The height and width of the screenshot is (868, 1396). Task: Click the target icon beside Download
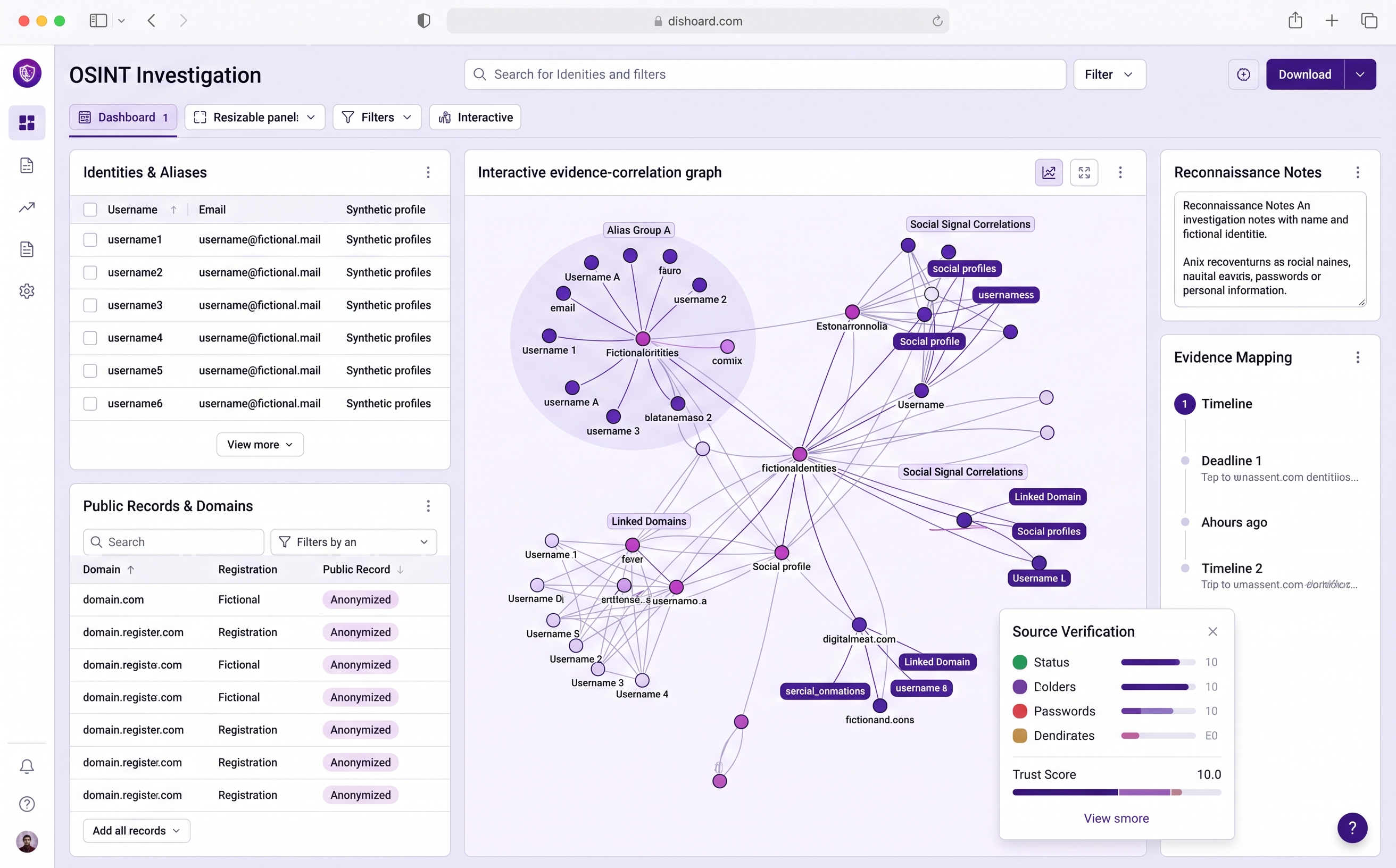point(1243,74)
